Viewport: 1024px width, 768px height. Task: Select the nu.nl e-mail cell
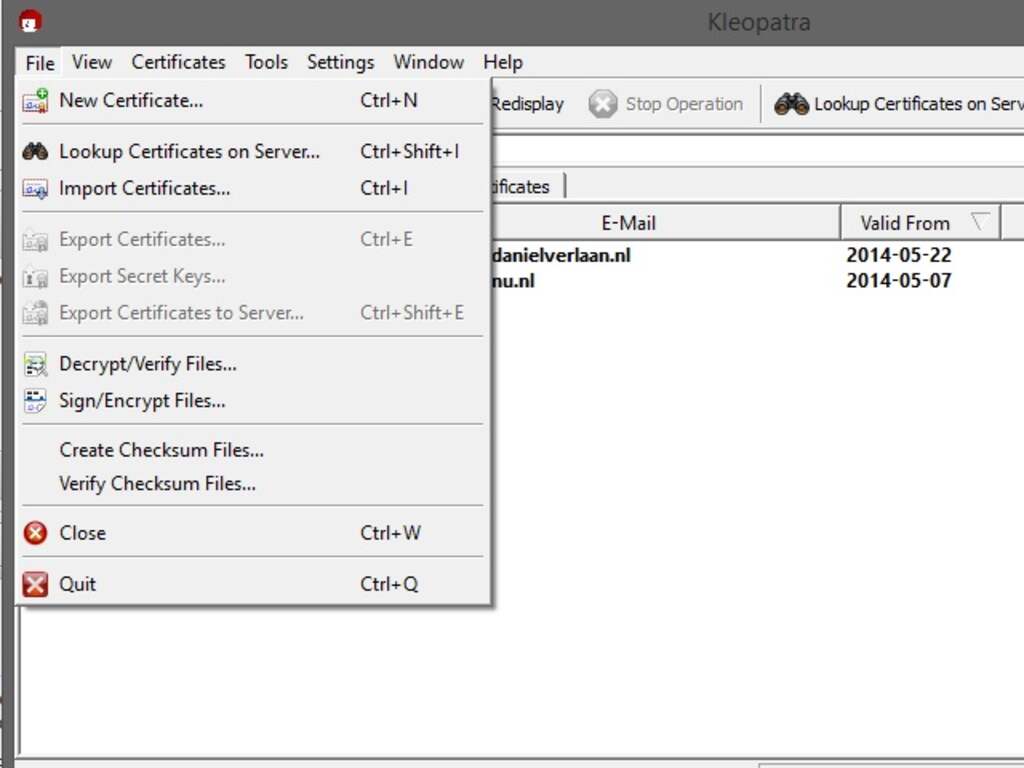coord(513,281)
